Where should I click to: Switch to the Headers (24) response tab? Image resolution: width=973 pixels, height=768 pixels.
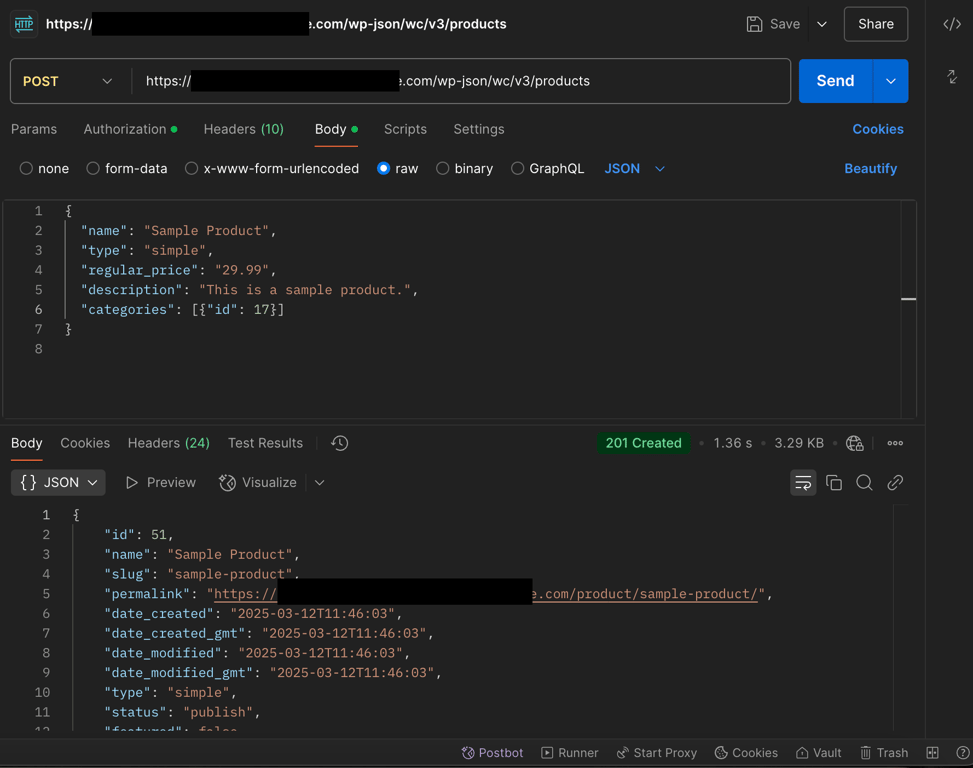[x=167, y=443]
